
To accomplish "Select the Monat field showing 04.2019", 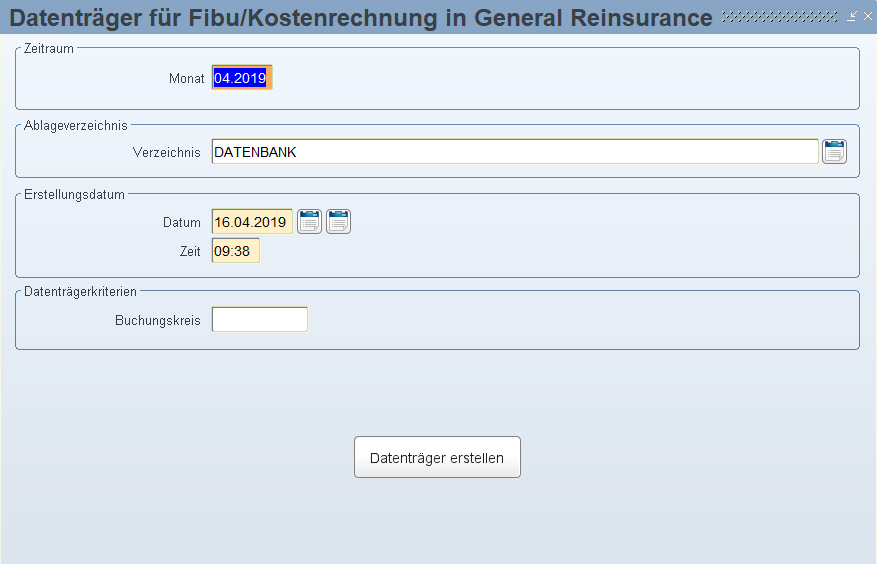I will (242, 77).
